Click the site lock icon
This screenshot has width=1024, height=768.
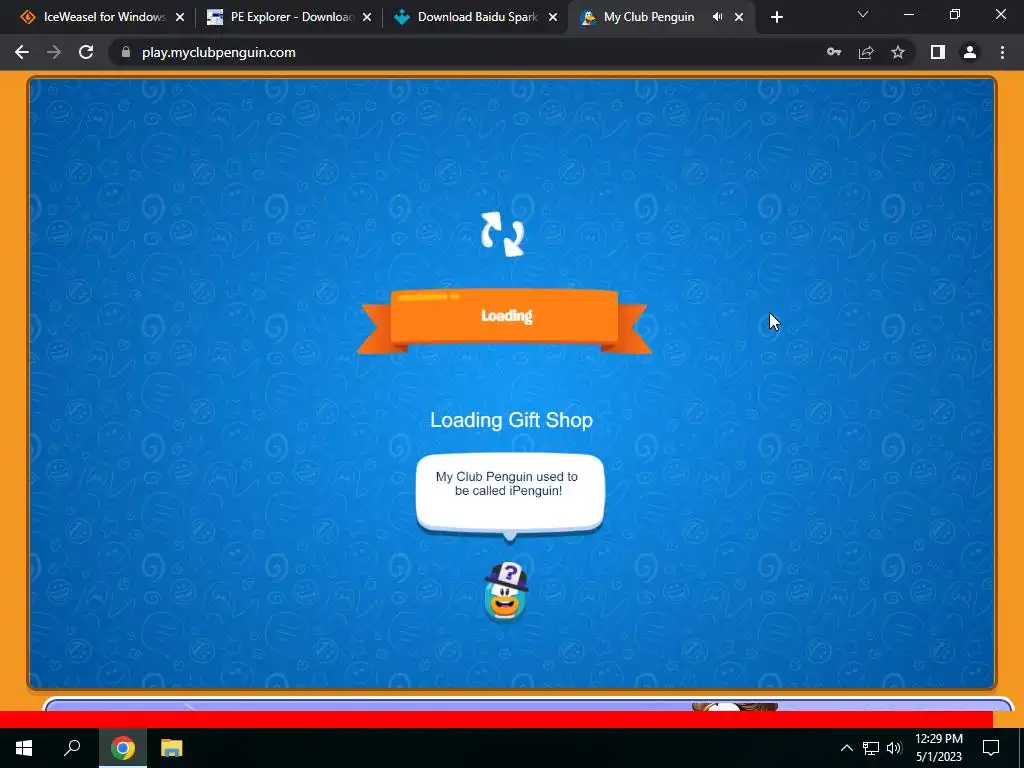click(126, 52)
